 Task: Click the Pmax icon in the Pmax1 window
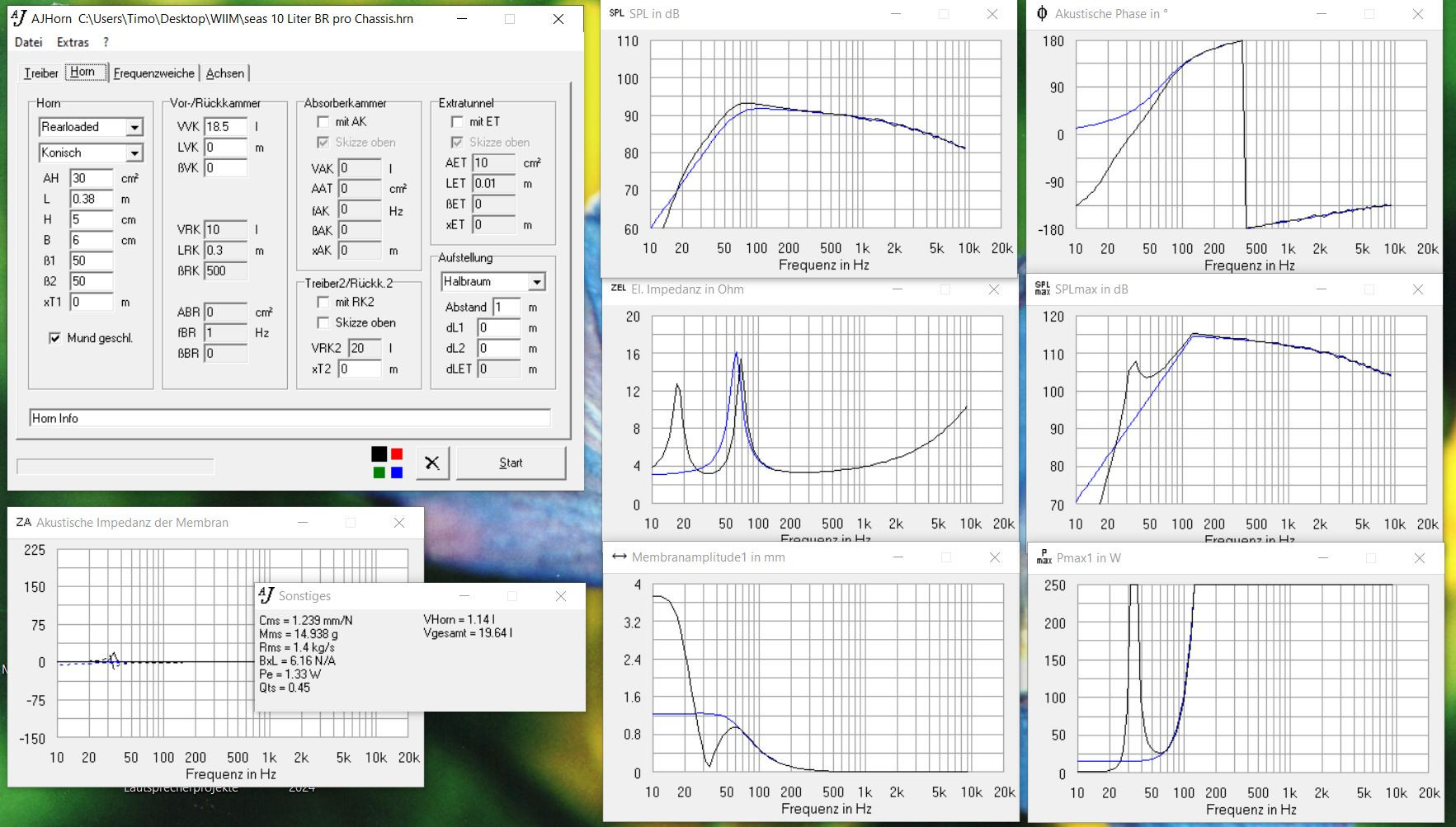(1044, 558)
